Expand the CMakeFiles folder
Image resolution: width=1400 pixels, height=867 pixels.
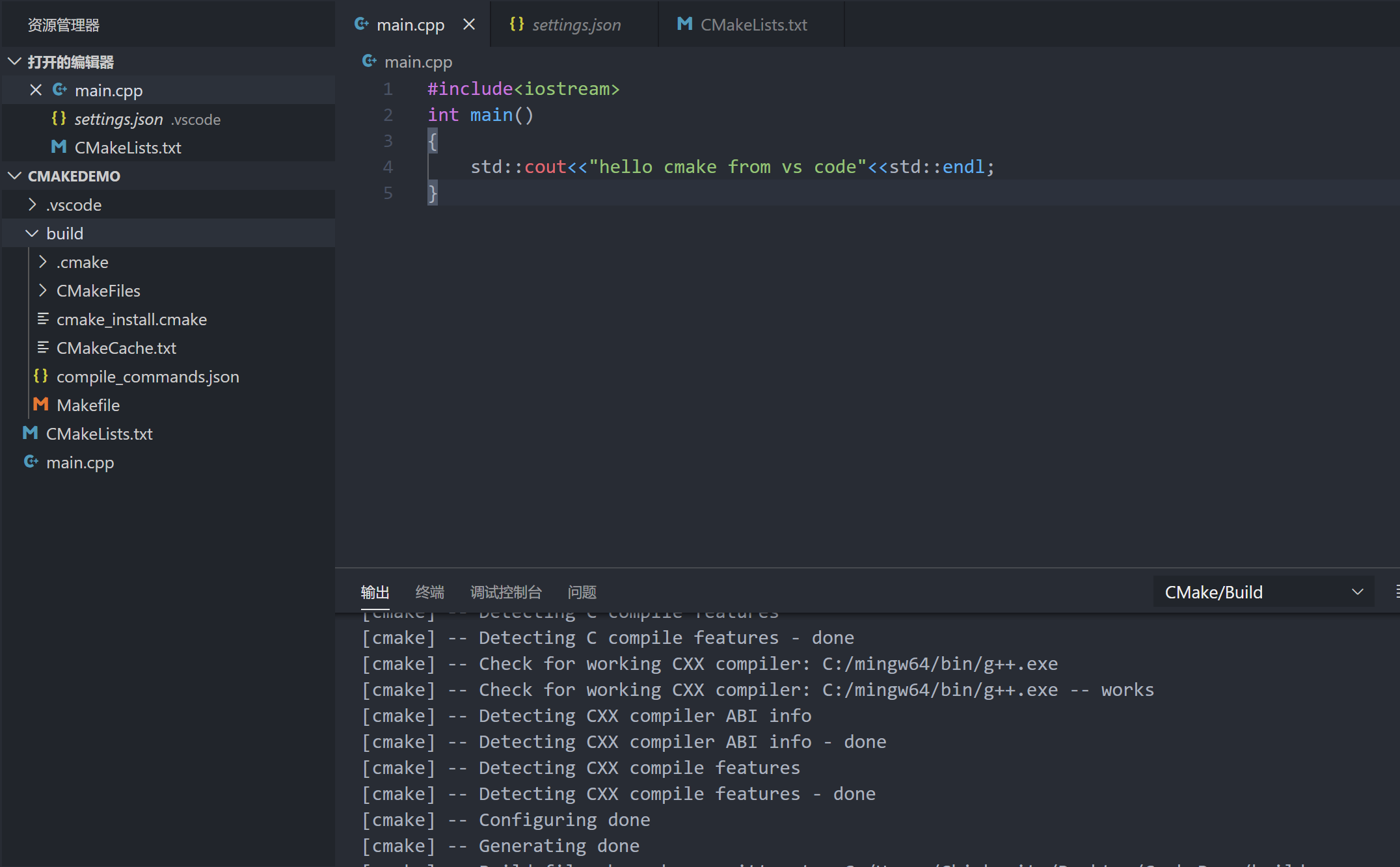[42, 290]
